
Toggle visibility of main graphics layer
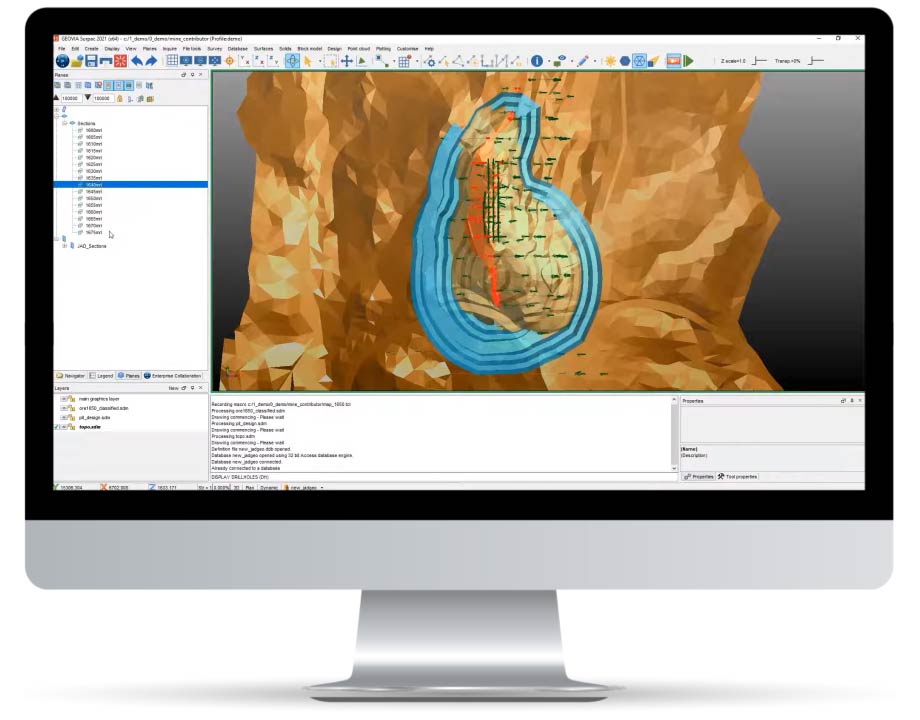click(64, 399)
